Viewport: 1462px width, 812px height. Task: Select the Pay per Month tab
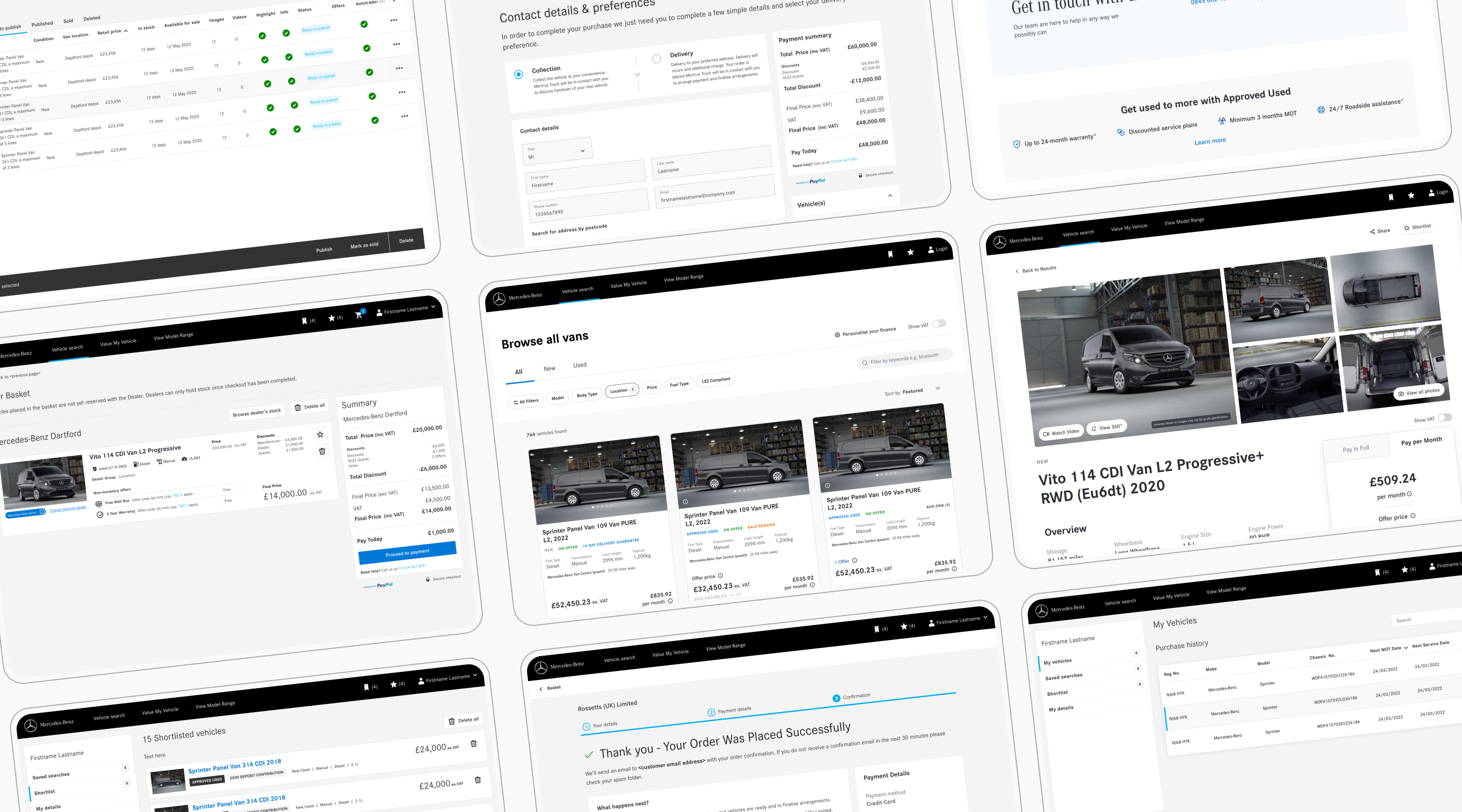1421,441
